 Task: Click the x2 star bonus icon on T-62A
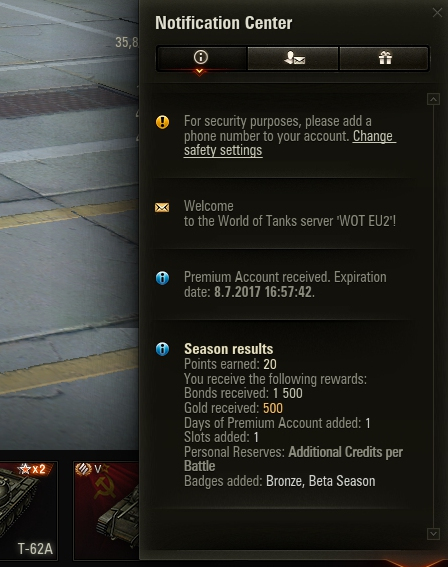click(33, 469)
